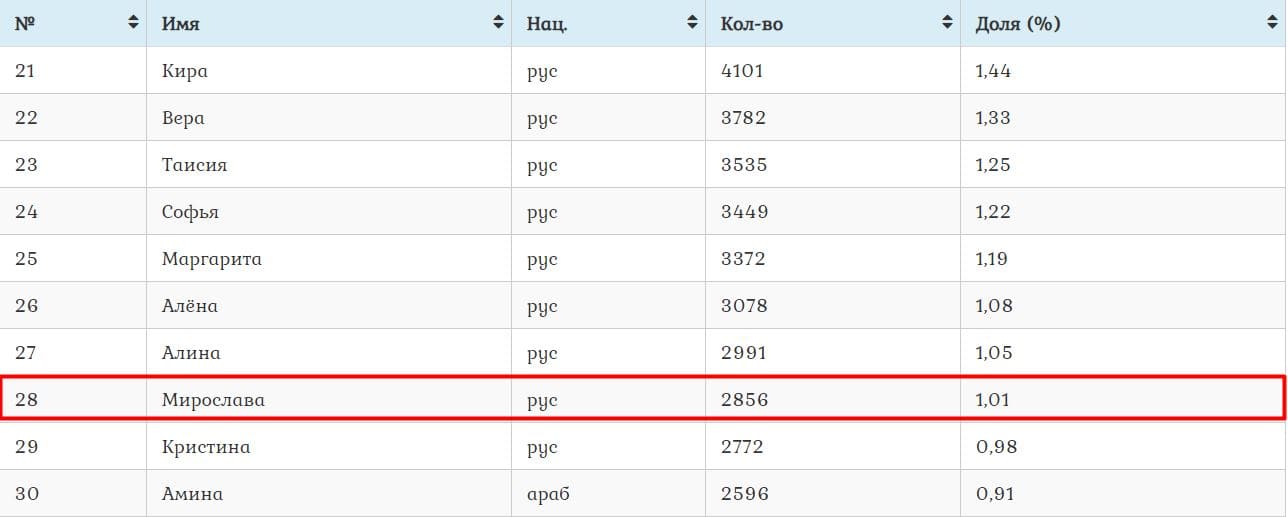This screenshot has height=517, width=1288.
Task: Click sort arrows in the Имя column
Action: (498, 23)
